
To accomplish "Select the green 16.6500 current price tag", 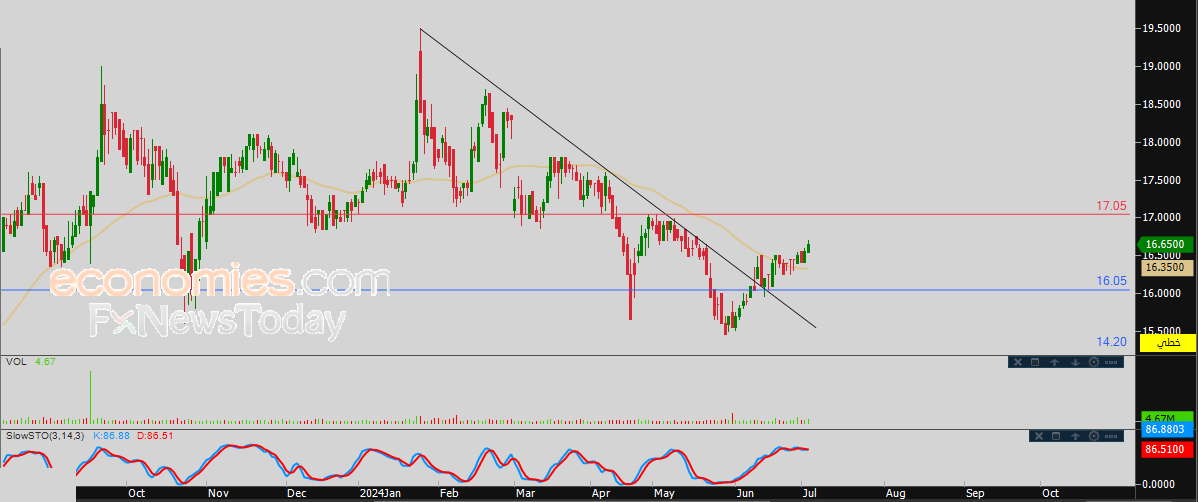I will point(1166,245).
